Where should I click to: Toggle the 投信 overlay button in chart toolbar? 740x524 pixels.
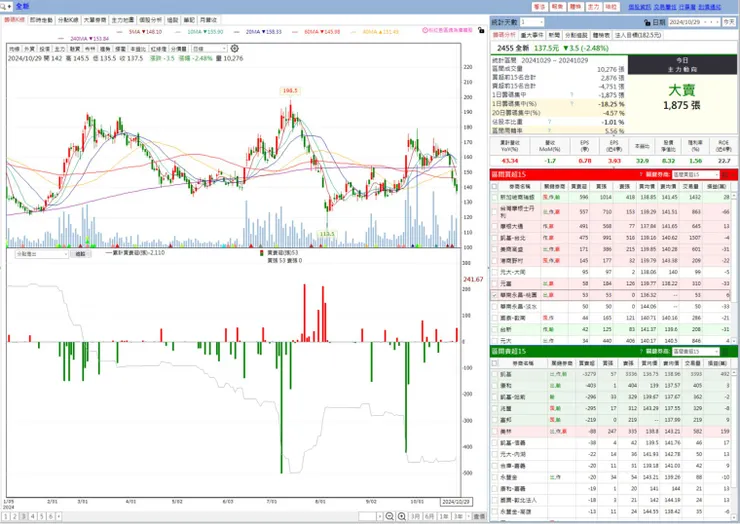coord(44,49)
